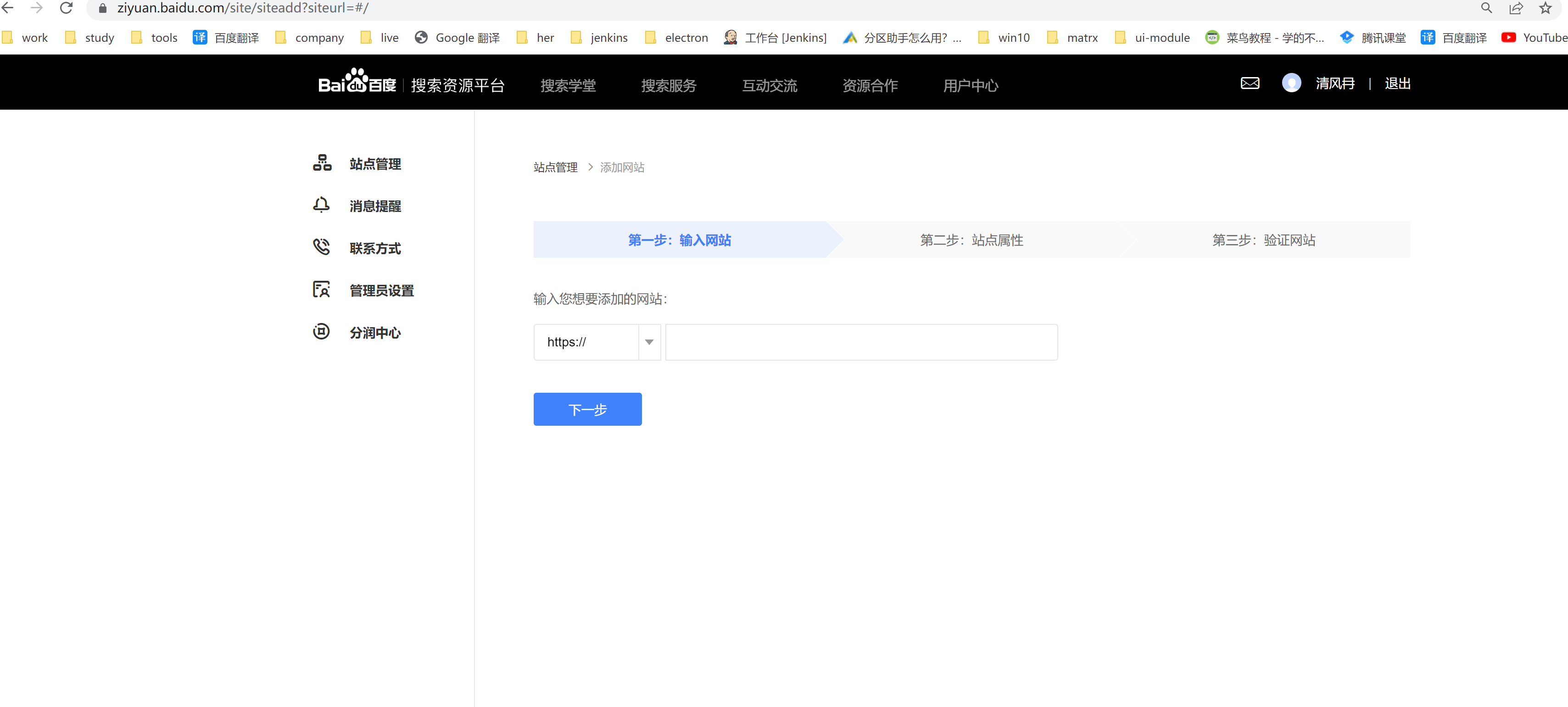Open the 工作台 [Jenkins] bookmark
Viewport: 1568px width, 707px height.
coord(776,38)
